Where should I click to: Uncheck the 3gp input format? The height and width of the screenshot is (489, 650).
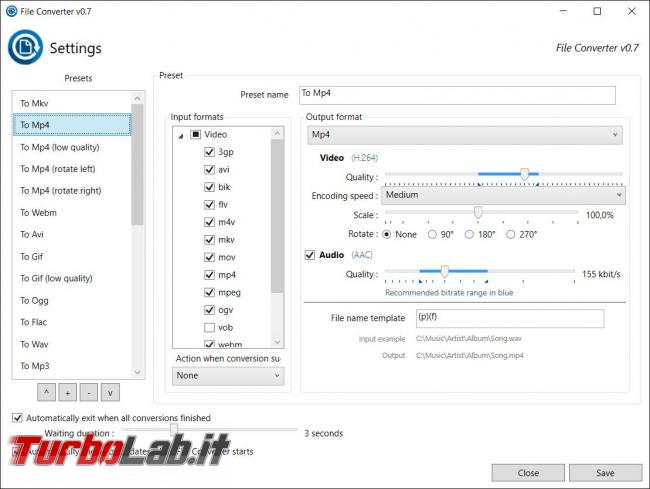click(209, 152)
